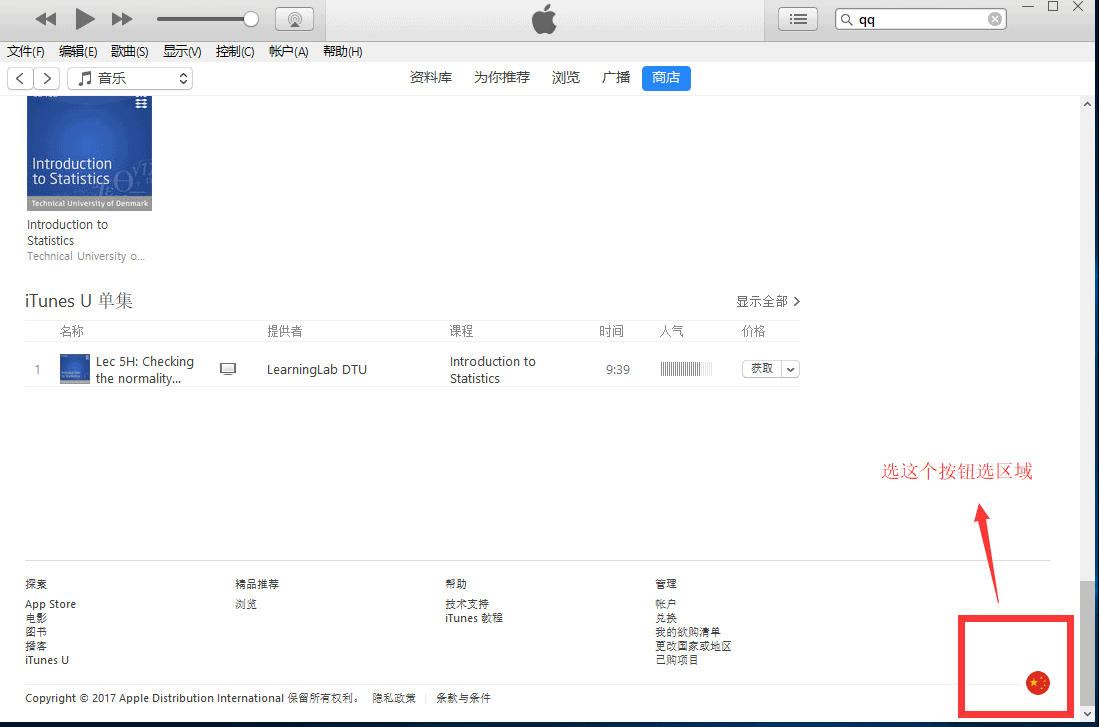Sort the episode list by 人气 column
The width and height of the screenshot is (1099, 727).
[671, 331]
